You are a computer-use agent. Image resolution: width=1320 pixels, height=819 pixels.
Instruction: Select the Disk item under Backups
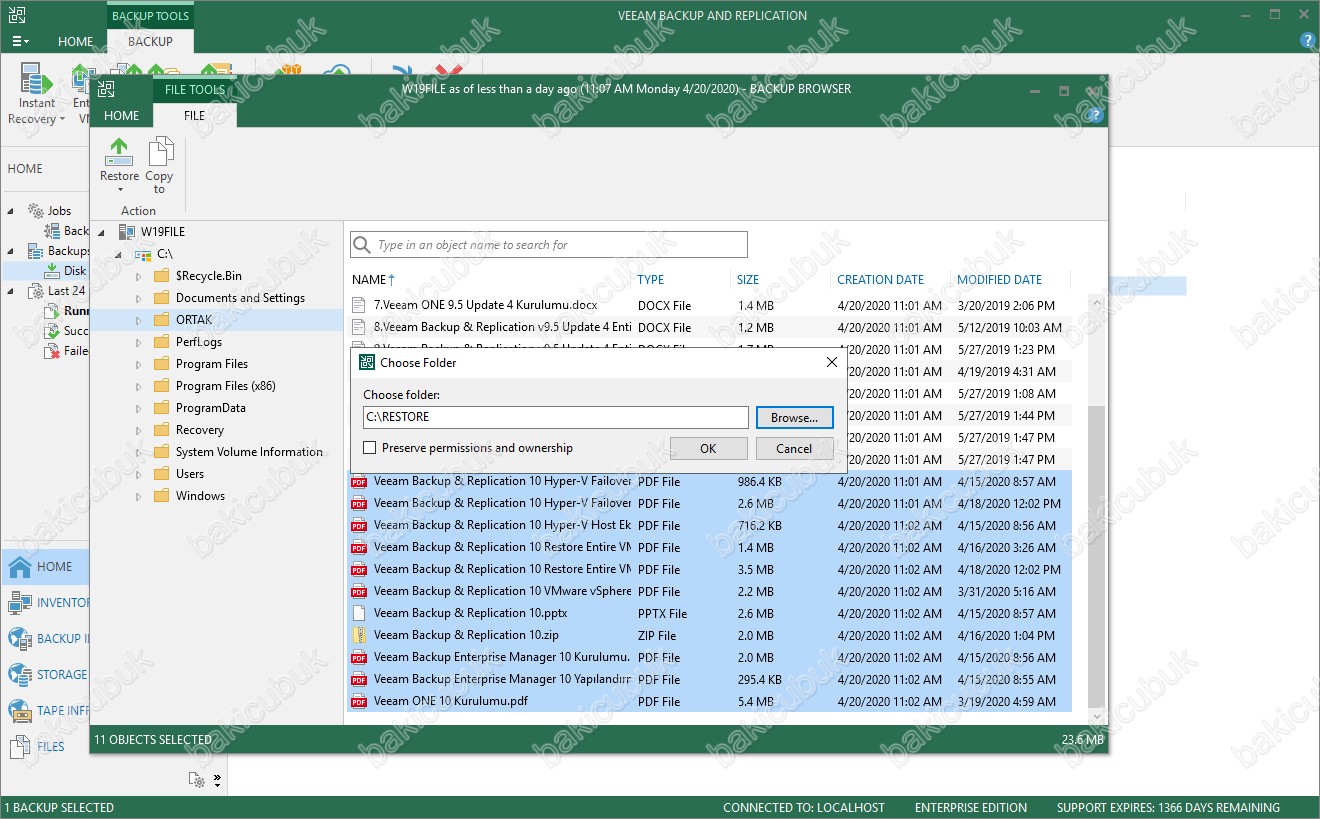click(75, 271)
